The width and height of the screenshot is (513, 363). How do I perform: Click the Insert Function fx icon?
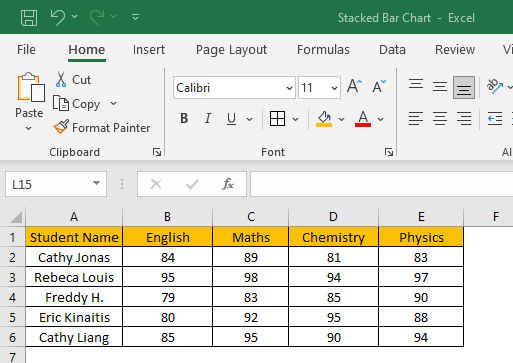pyautogui.click(x=228, y=184)
